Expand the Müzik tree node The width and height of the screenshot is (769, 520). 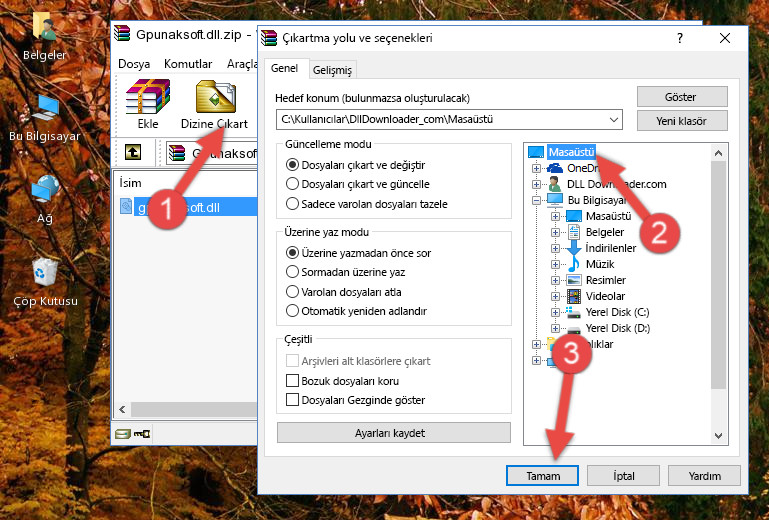(x=555, y=264)
